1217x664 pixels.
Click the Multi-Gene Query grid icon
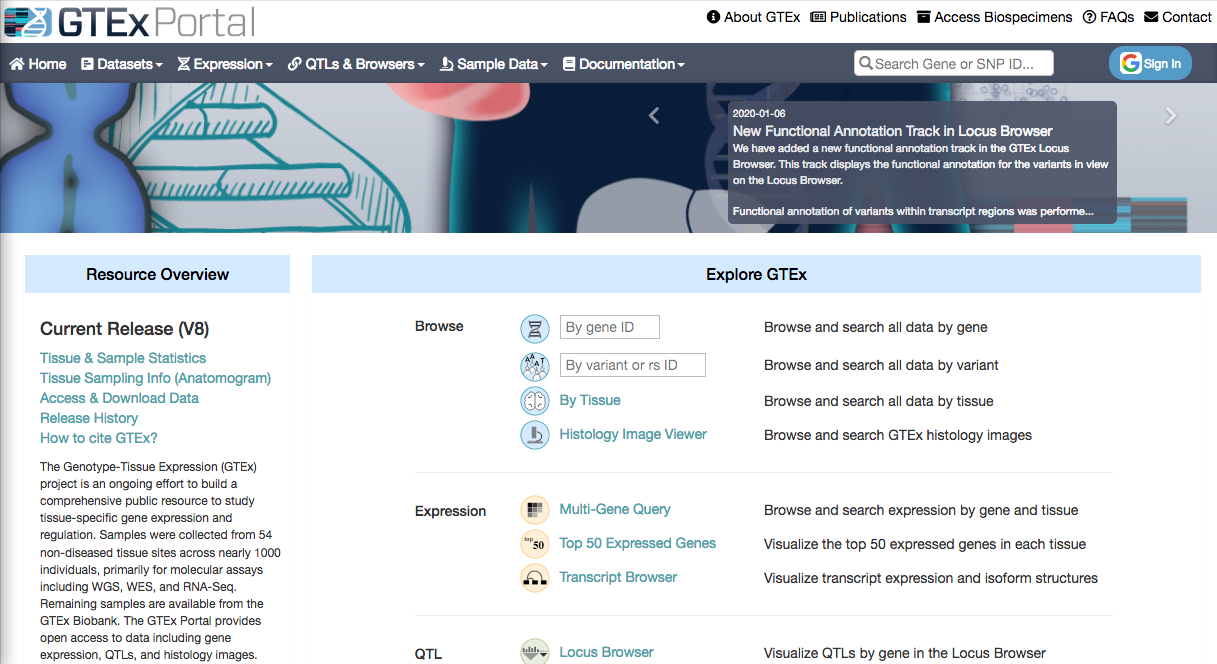tap(535, 510)
